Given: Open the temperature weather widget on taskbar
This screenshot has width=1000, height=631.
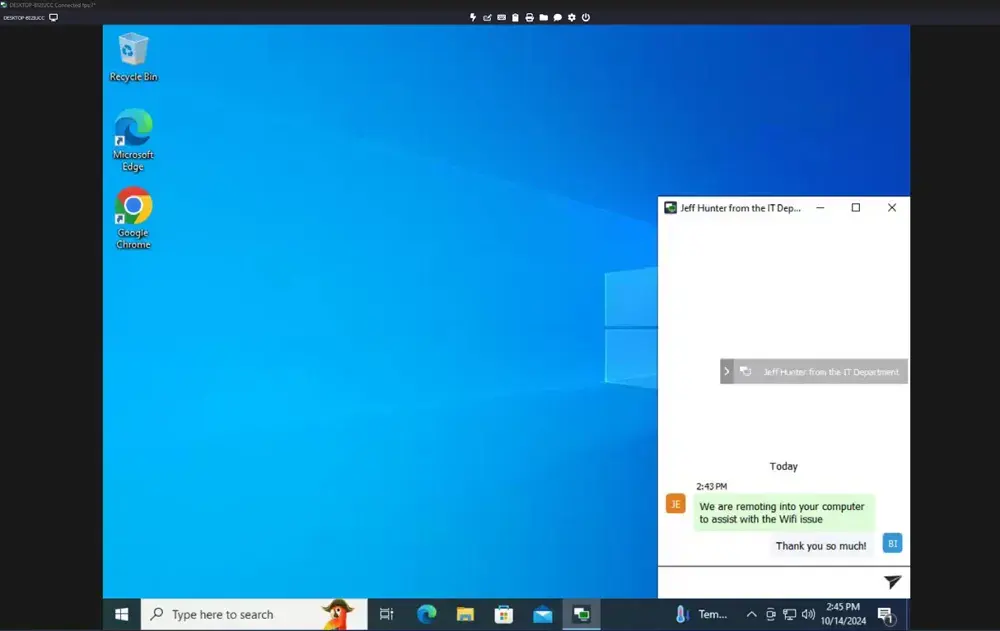Looking at the screenshot, I should point(701,614).
